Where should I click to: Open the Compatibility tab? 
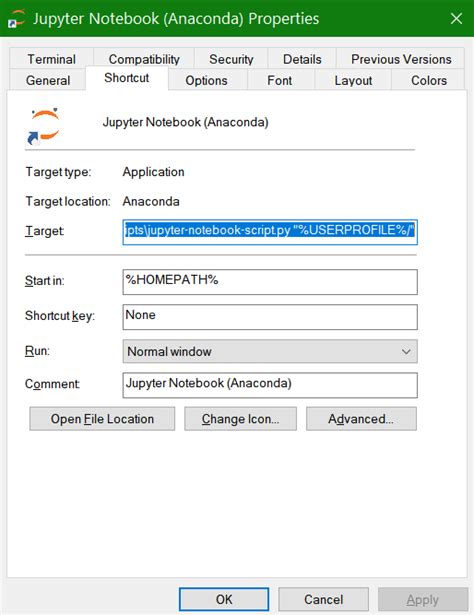click(144, 59)
